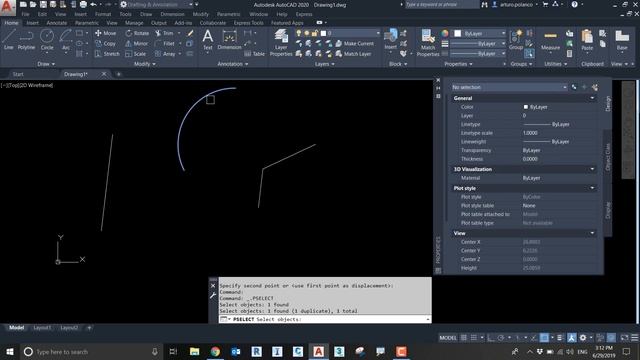Collapse the 3D Visualization section
The height and width of the screenshot is (360, 640).
[x=592, y=169]
